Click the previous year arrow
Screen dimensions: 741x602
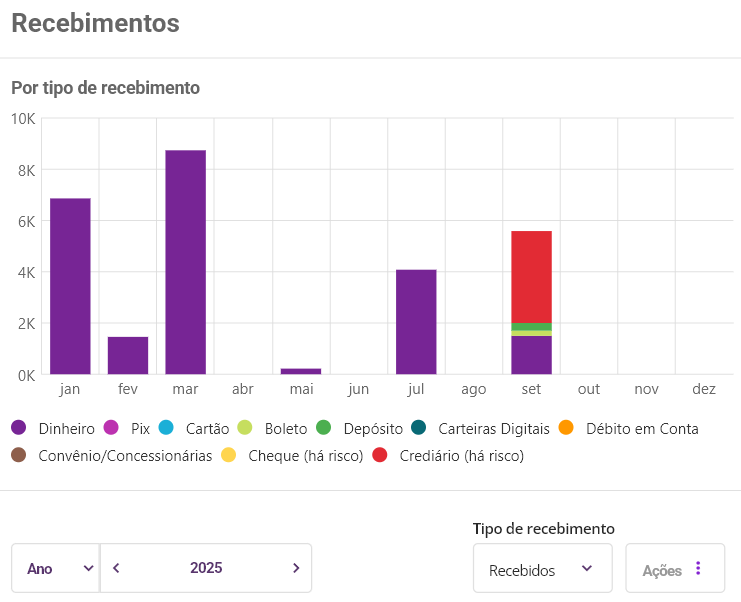click(x=116, y=568)
